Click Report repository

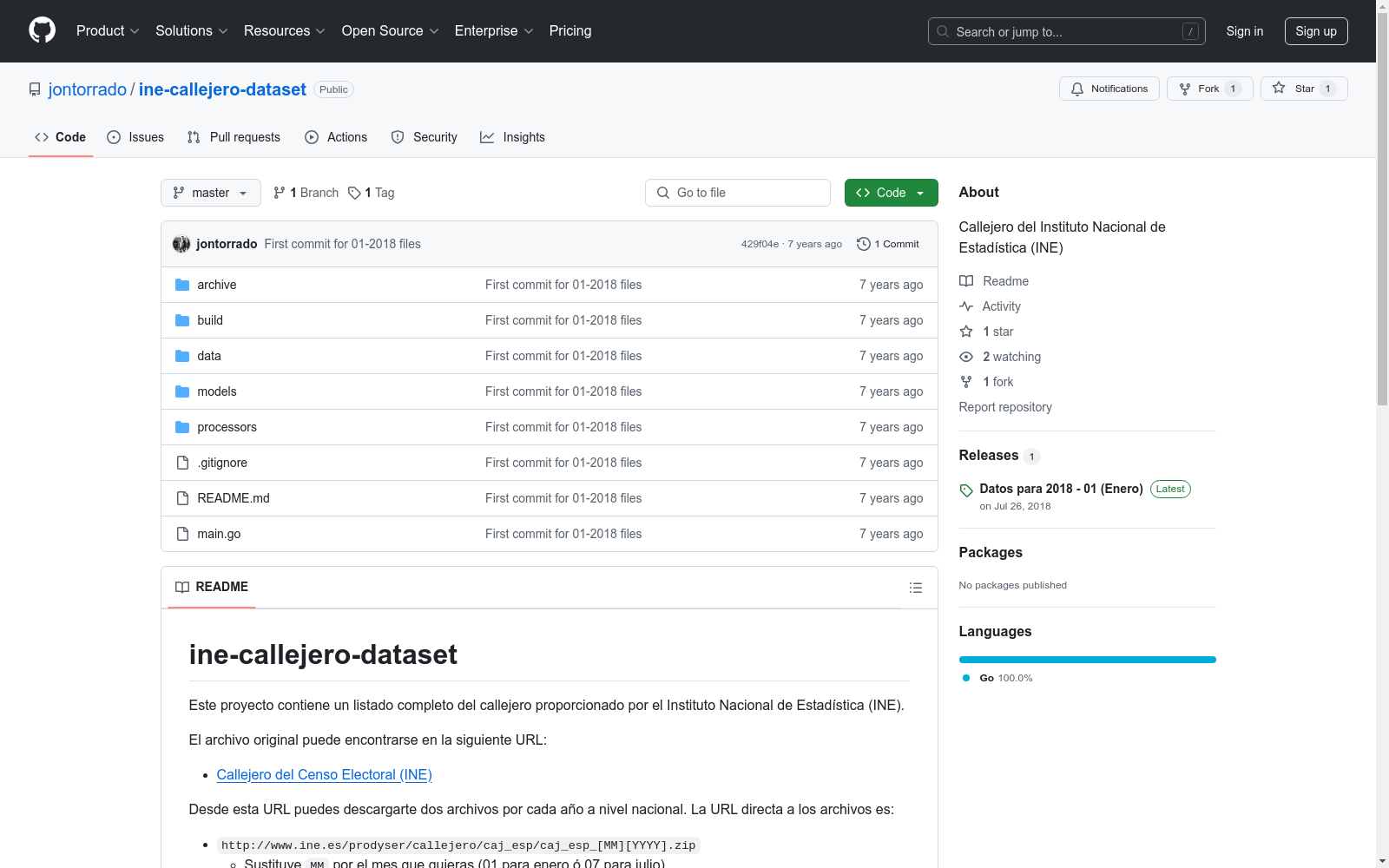[x=1005, y=407]
